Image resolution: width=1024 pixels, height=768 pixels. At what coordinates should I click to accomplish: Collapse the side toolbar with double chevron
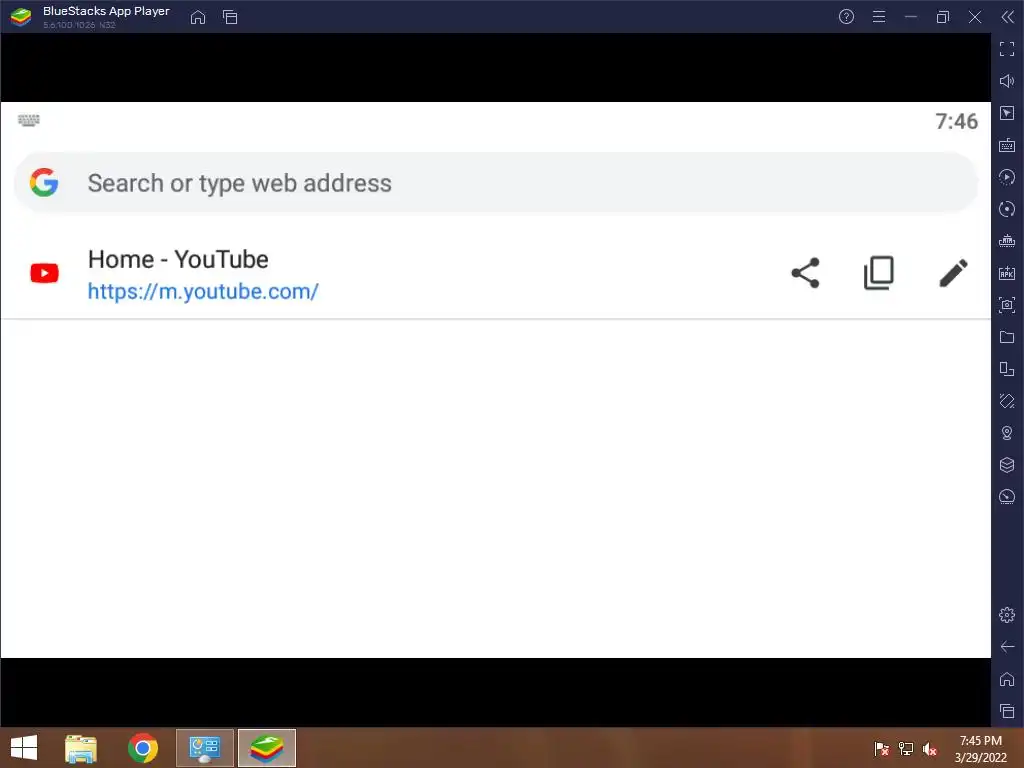[x=1008, y=17]
